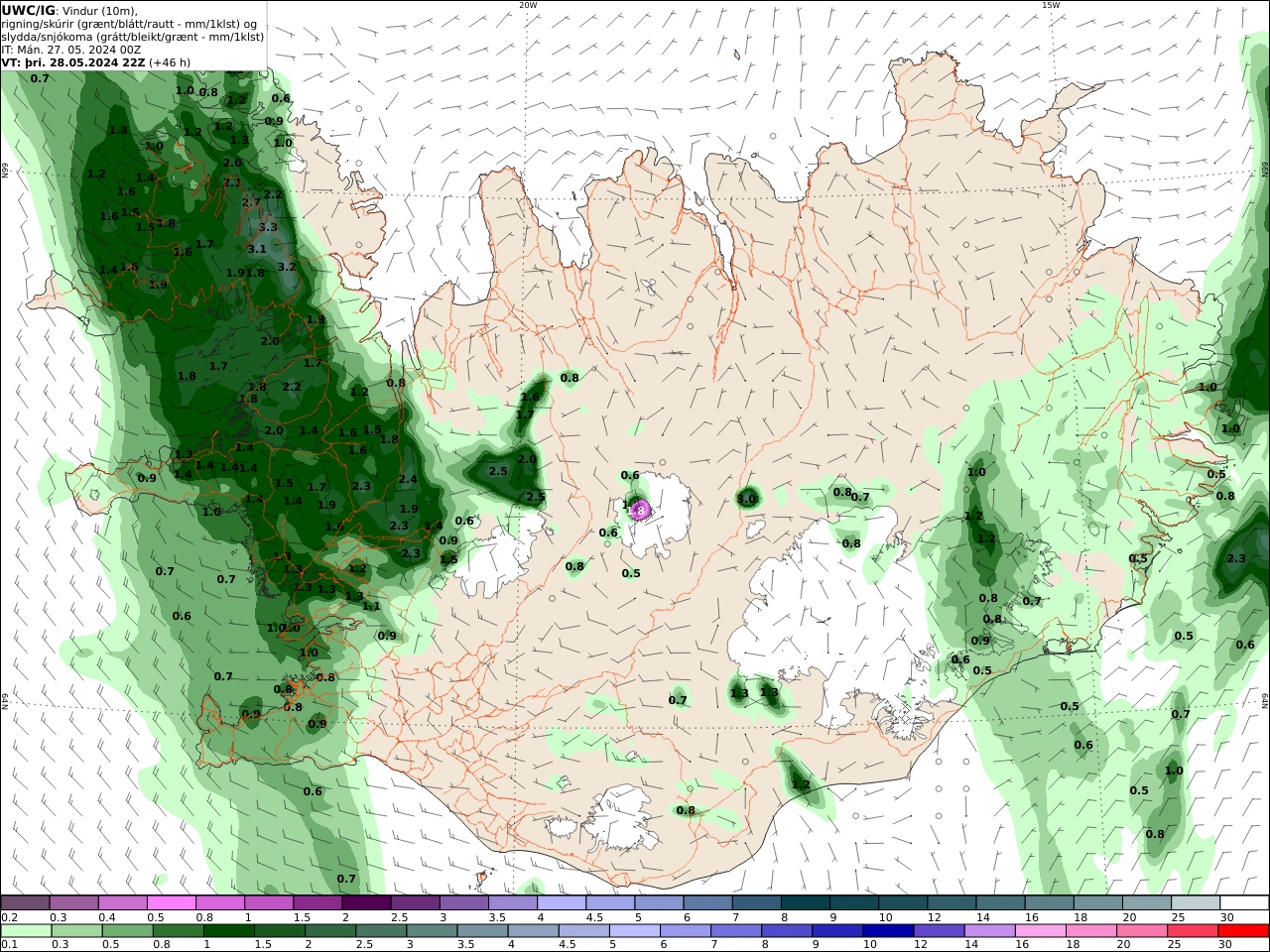
Task: Click the rain legend swatch between 2.5 and 3
Action: 382,931
